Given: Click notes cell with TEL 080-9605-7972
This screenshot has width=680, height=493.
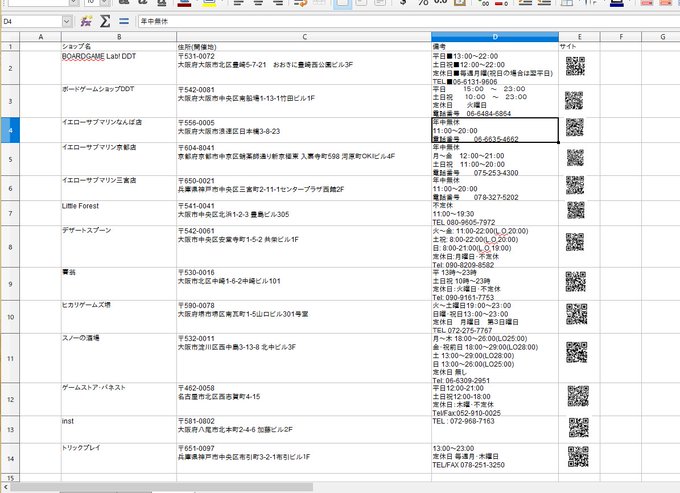Looking at the screenshot, I should pos(495,213).
